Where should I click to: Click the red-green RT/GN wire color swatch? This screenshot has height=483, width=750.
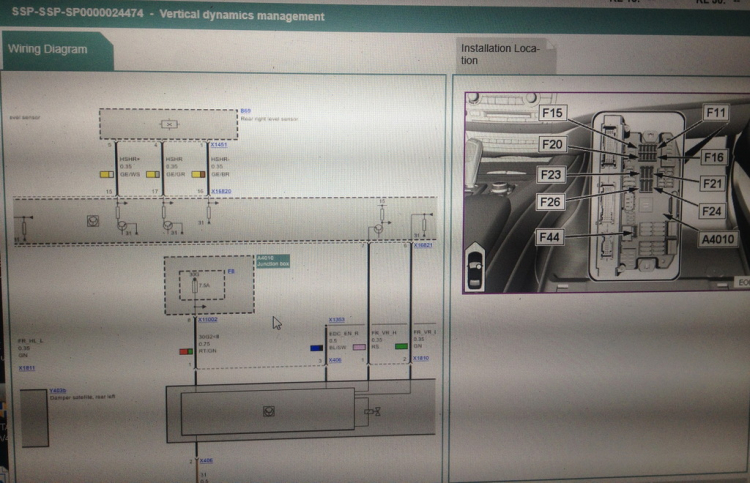186,351
